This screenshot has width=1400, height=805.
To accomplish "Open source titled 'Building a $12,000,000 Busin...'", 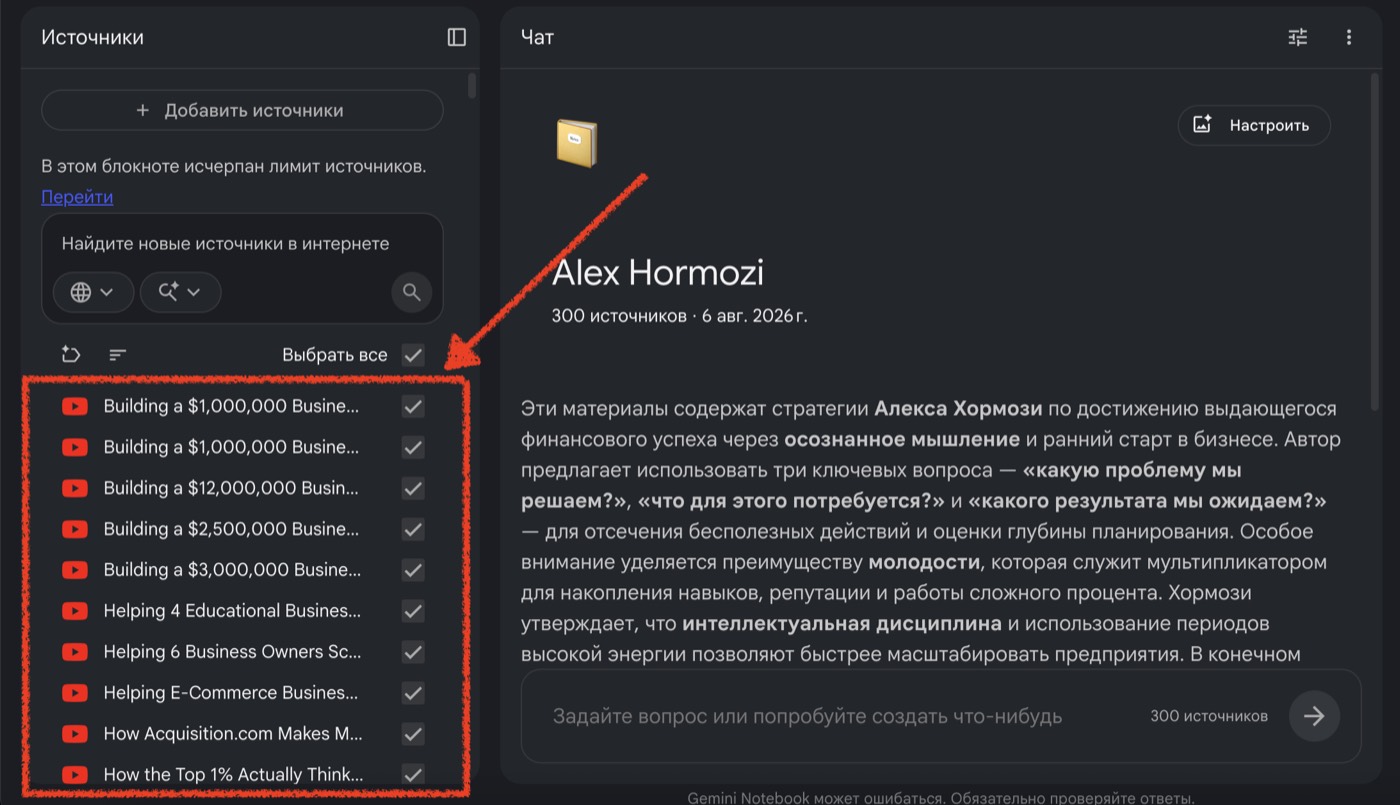I will (231, 488).
